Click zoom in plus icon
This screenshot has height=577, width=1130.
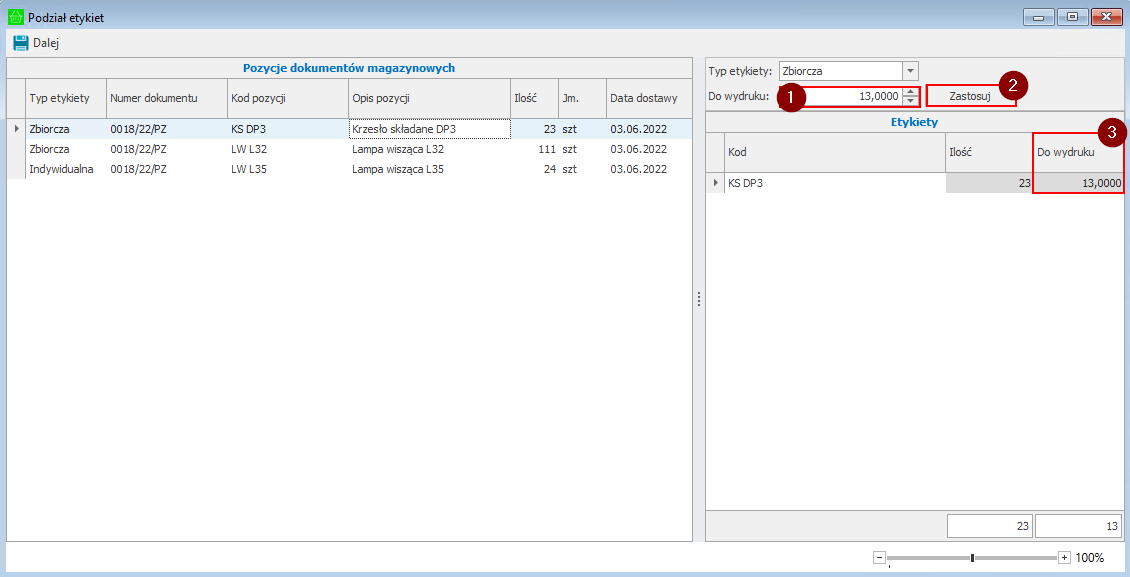[x=1064, y=557]
